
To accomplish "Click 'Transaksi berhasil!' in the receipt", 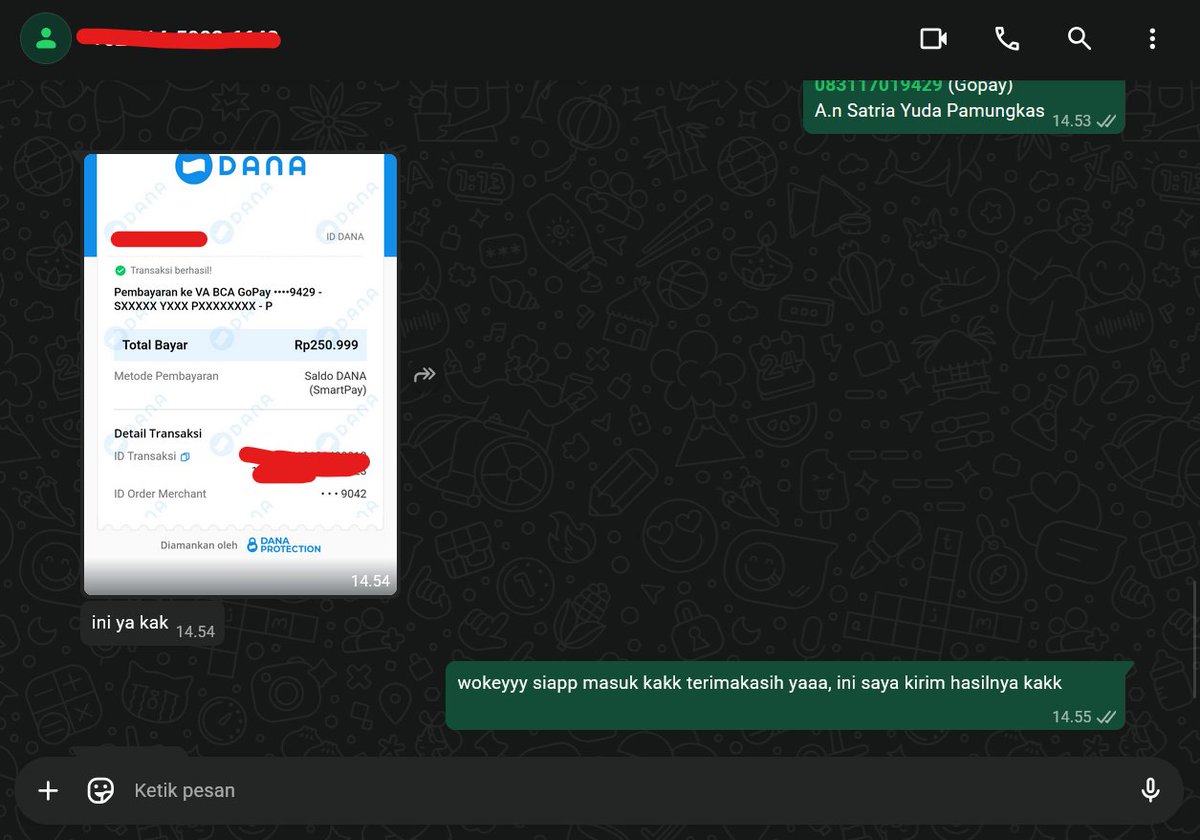I will (171, 270).
